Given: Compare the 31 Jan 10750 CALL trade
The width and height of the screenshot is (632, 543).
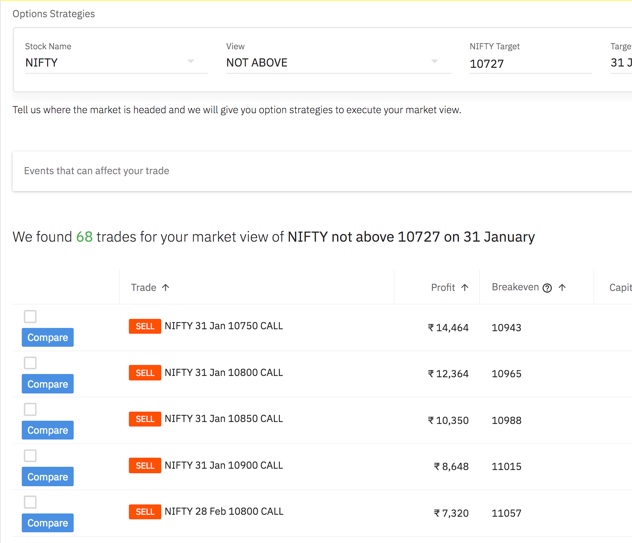Looking at the screenshot, I should pyautogui.click(x=48, y=337).
